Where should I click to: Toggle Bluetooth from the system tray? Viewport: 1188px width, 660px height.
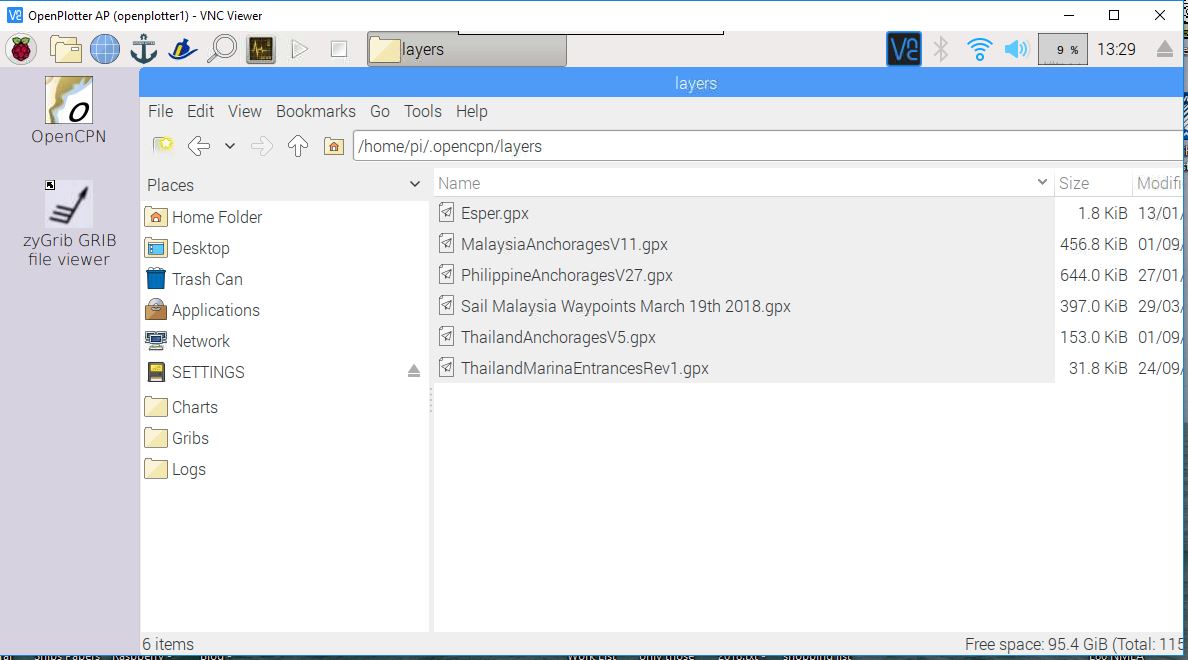coord(940,48)
